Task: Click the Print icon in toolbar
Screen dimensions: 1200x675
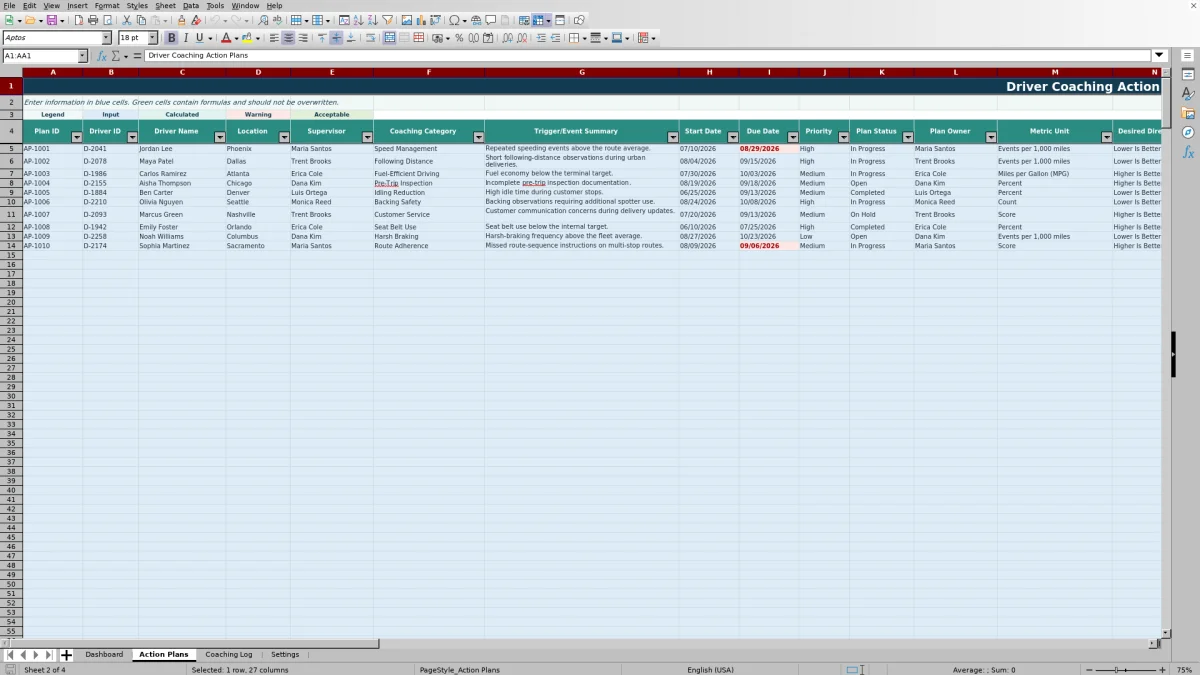Action: pos(93,20)
